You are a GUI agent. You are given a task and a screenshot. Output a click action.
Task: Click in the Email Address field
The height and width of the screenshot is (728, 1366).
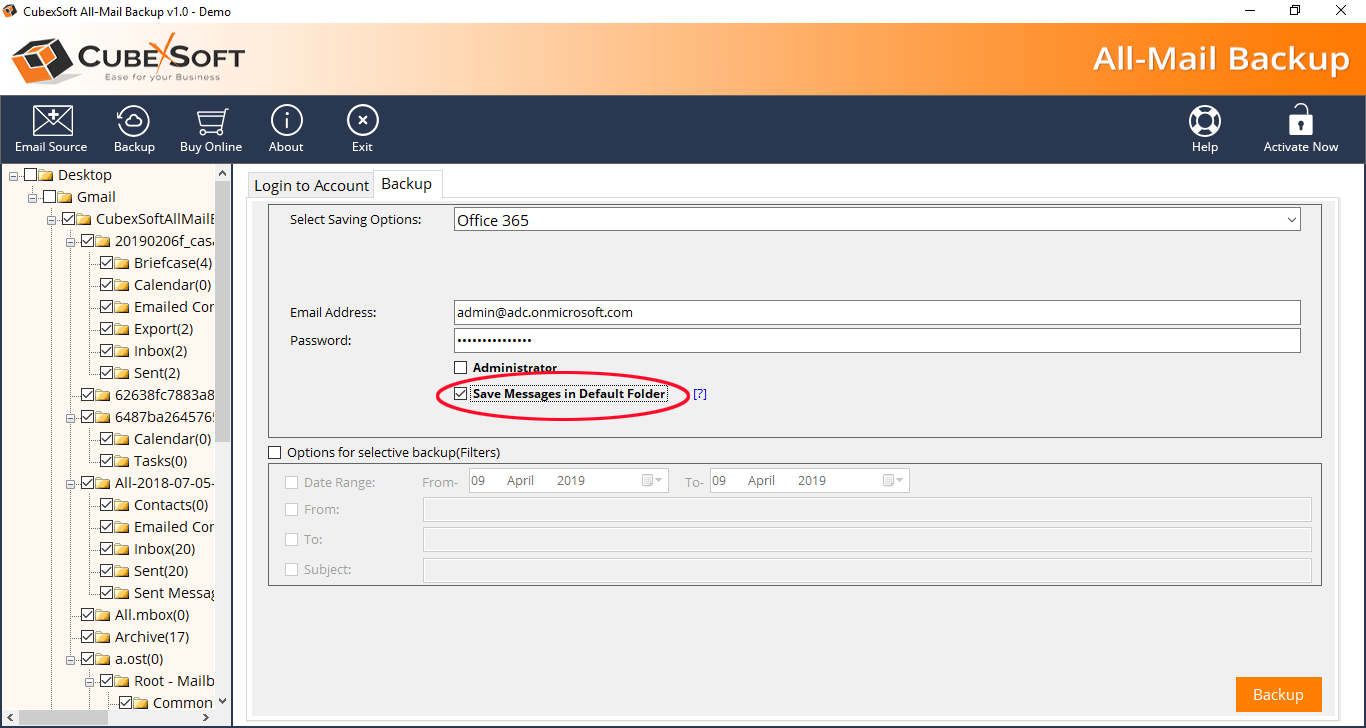pos(876,313)
